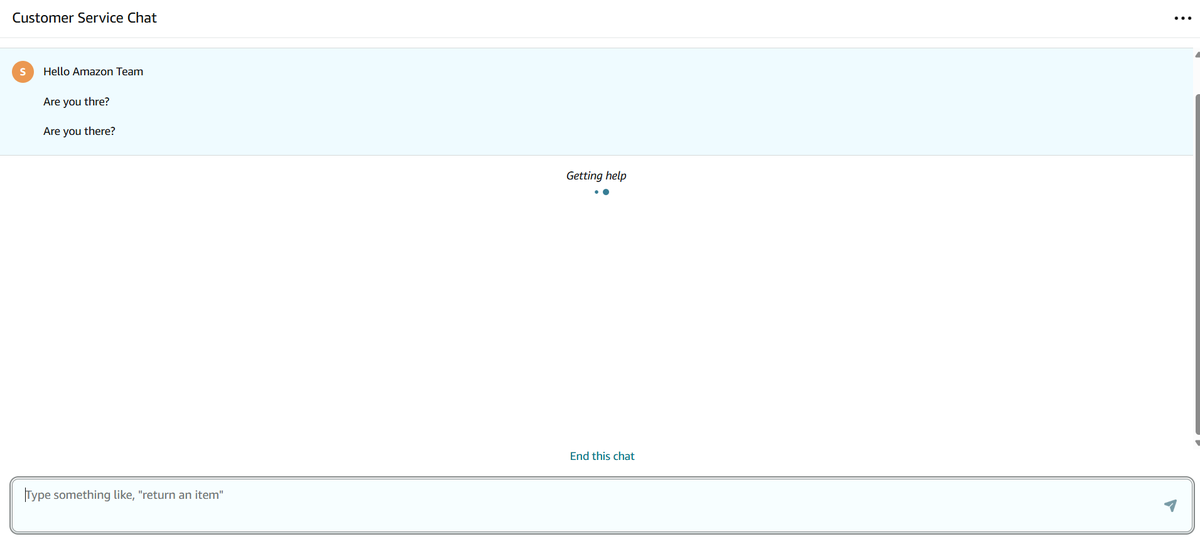Select the "Hello Amazon Team" message
Image resolution: width=1200 pixels, height=539 pixels.
click(x=93, y=72)
